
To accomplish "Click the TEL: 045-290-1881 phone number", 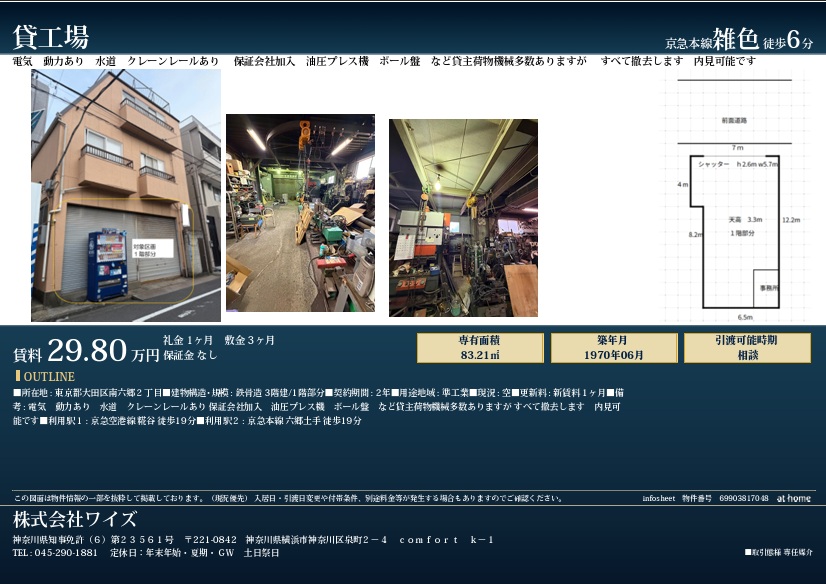I will pyautogui.click(x=55, y=552).
